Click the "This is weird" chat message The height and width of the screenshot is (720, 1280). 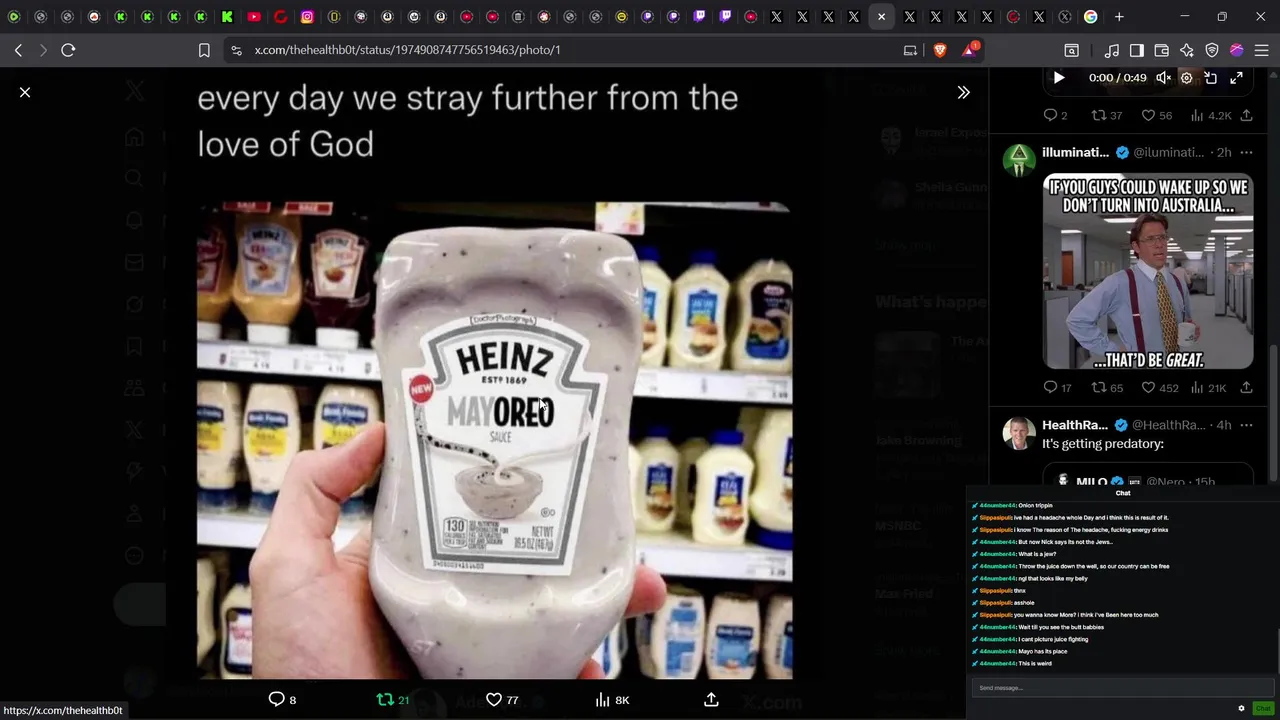pyautogui.click(x=1035, y=663)
